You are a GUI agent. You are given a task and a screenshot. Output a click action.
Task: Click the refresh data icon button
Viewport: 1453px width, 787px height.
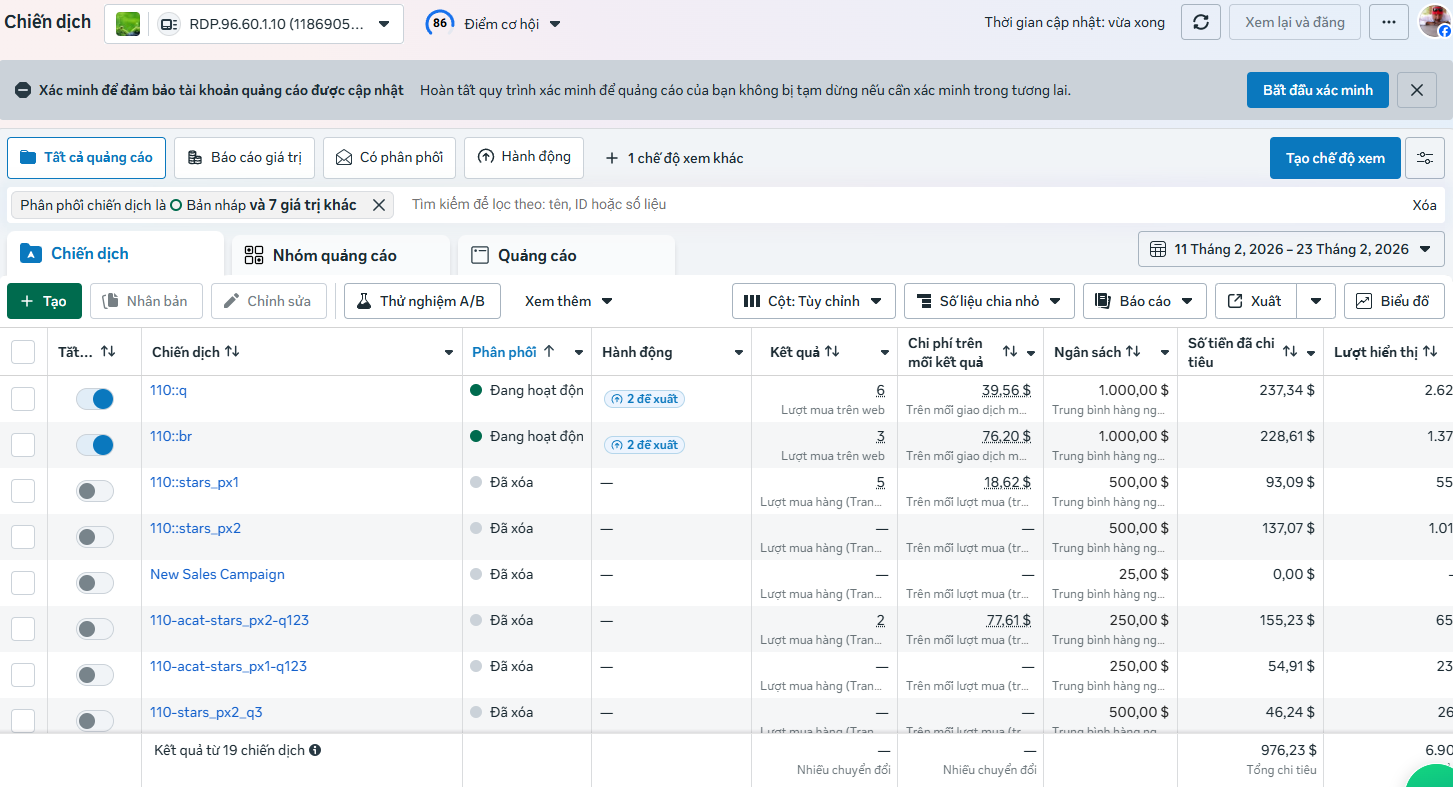pyautogui.click(x=1201, y=22)
